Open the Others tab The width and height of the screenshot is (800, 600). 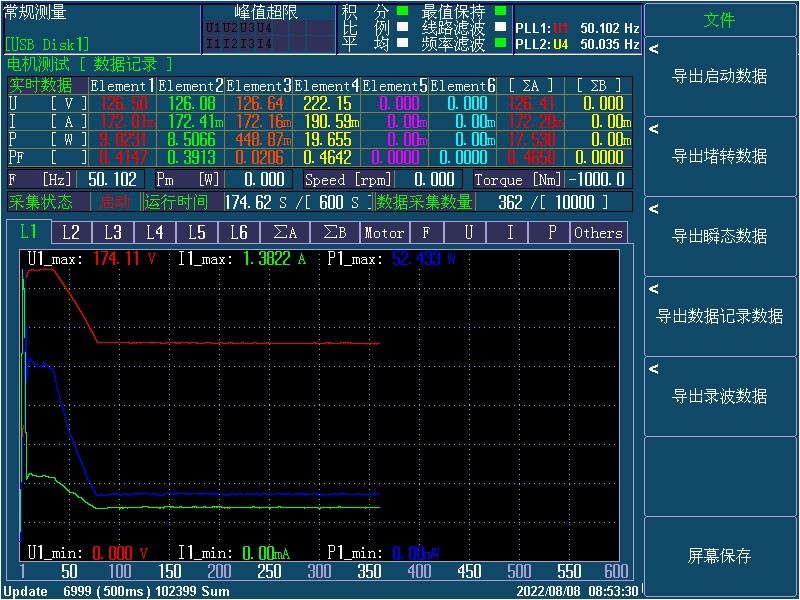[598, 232]
